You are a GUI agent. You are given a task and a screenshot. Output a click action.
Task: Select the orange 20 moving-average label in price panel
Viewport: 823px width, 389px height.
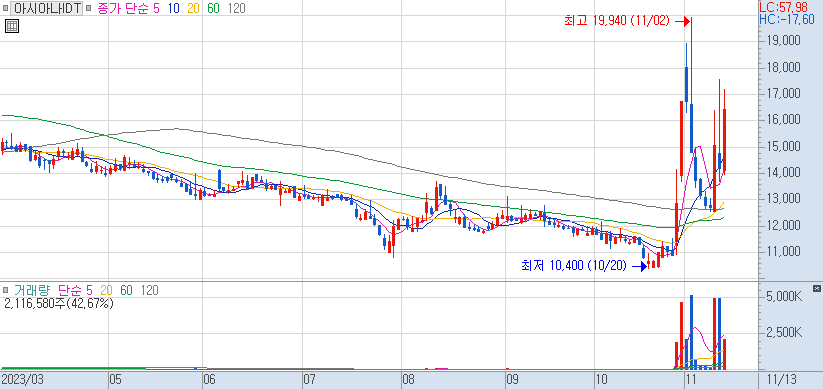pos(193,8)
